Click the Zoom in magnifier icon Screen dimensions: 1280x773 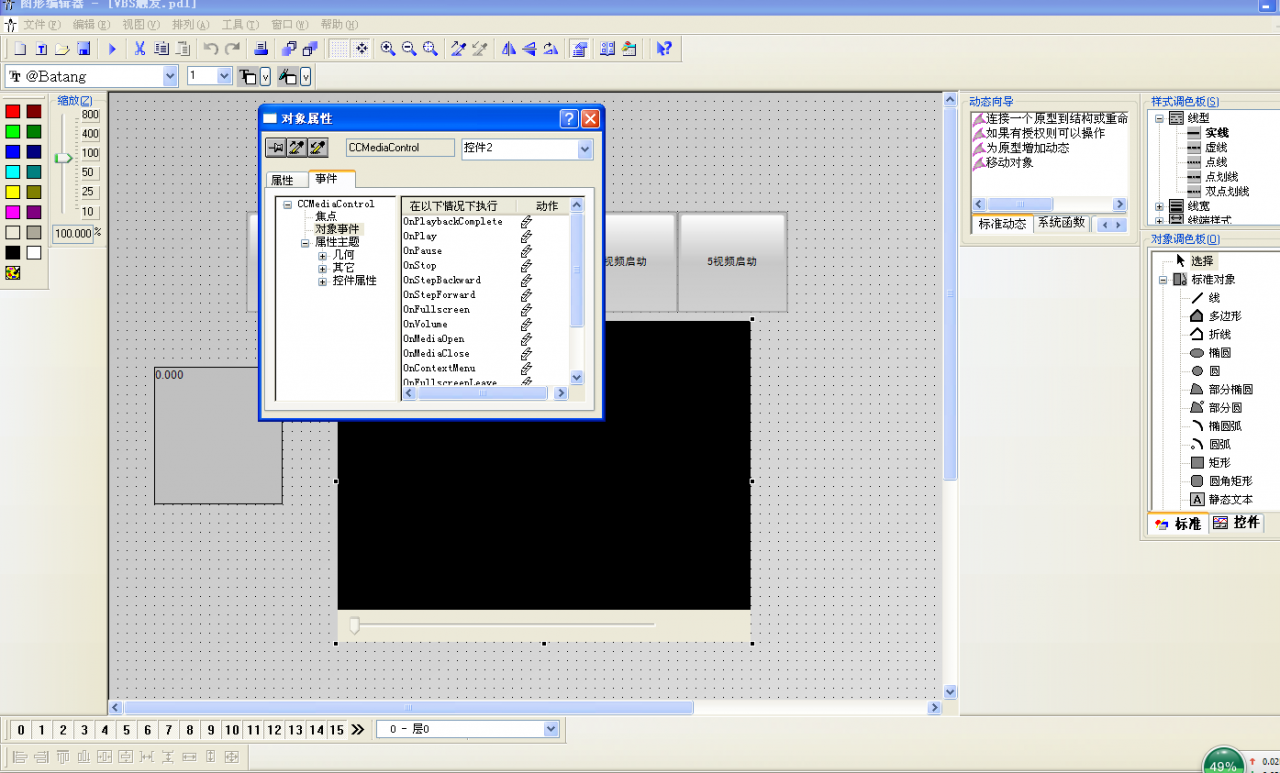(388, 48)
